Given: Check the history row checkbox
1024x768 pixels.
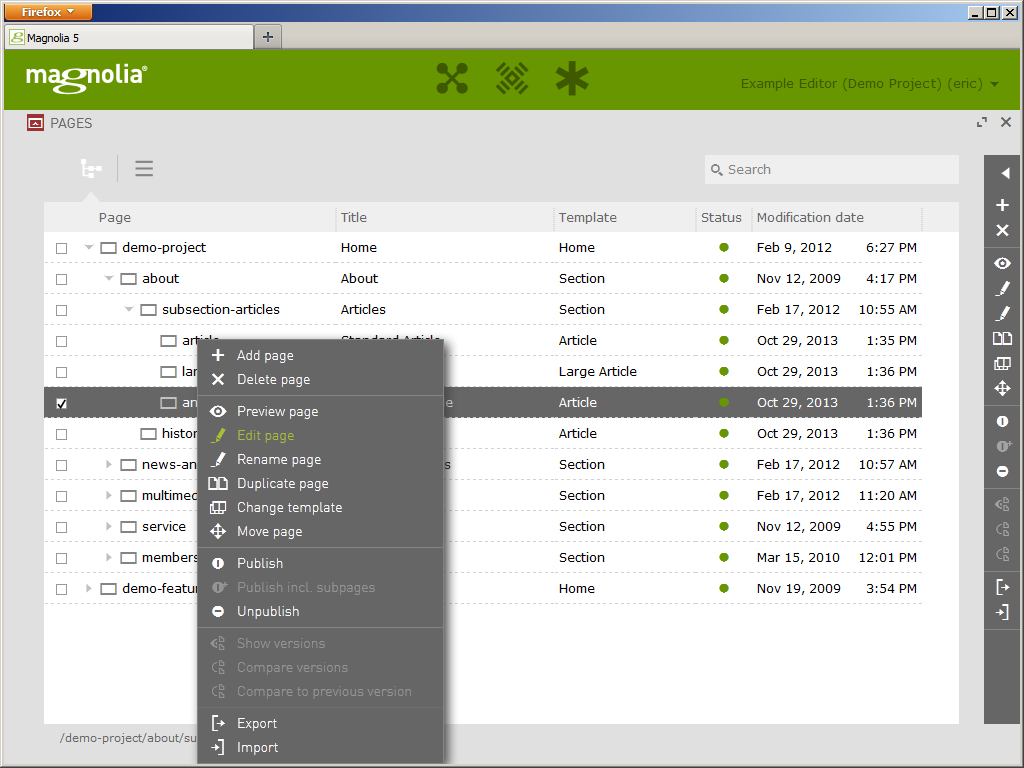Looking at the screenshot, I should click(x=61, y=434).
